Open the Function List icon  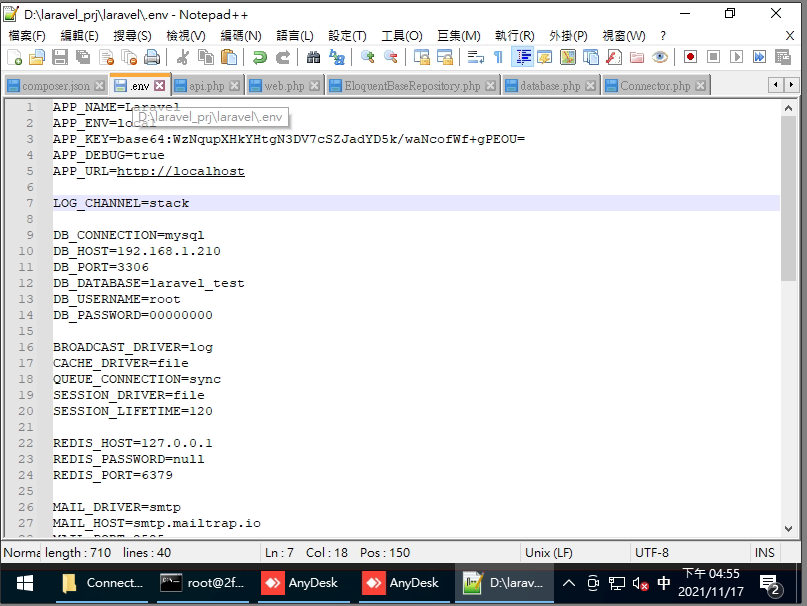(613, 57)
